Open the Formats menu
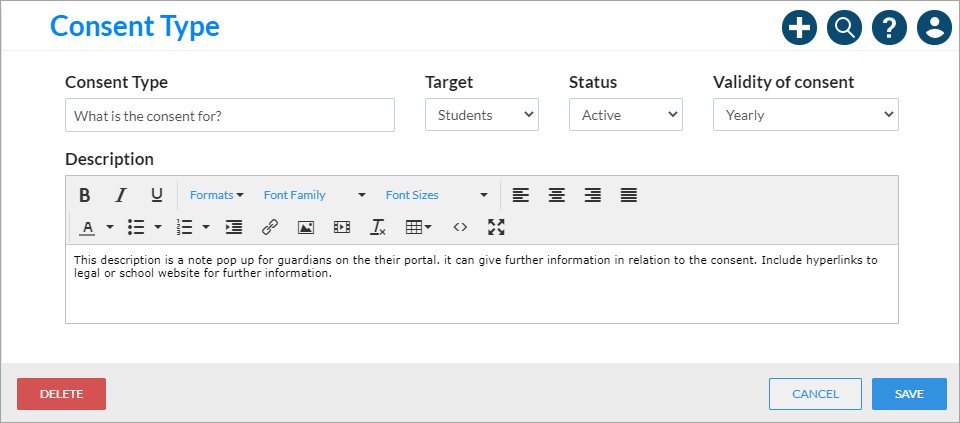 pyautogui.click(x=217, y=195)
